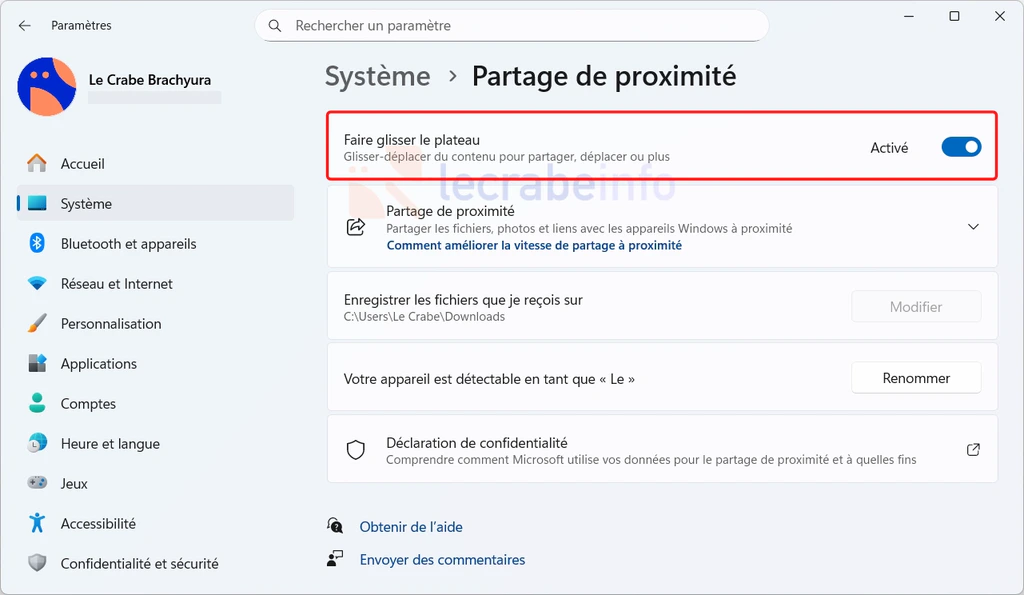Image resolution: width=1024 pixels, height=595 pixels.
Task: Click the Envoyer des commentaires link
Action: coord(442,560)
